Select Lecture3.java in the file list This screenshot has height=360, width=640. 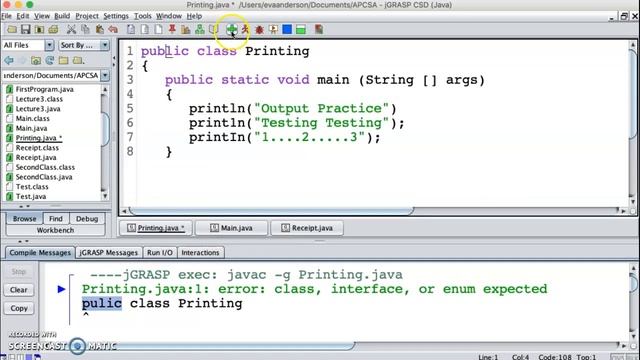[x=38, y=109]
